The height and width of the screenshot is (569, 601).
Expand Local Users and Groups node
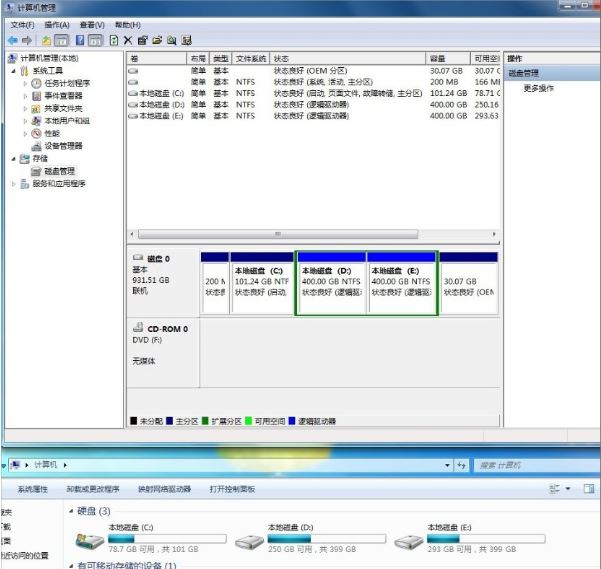click(25, 121)
